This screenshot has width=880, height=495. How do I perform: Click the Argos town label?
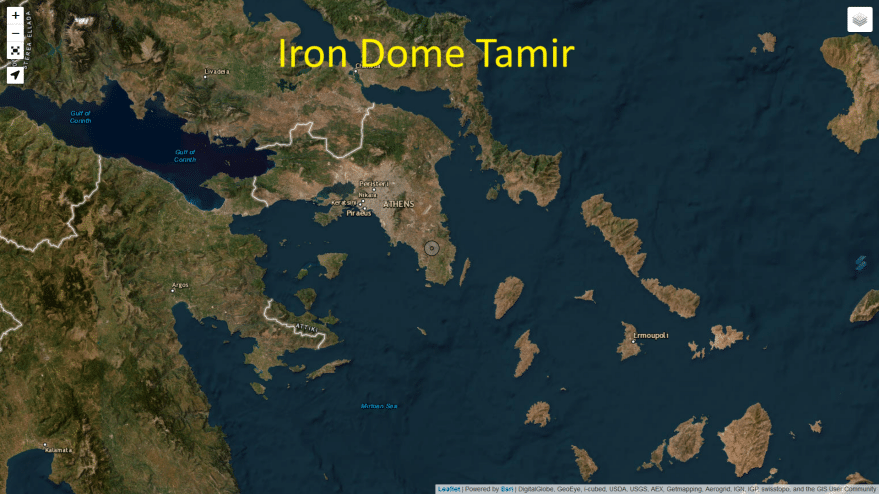click(x=180, y=285)
